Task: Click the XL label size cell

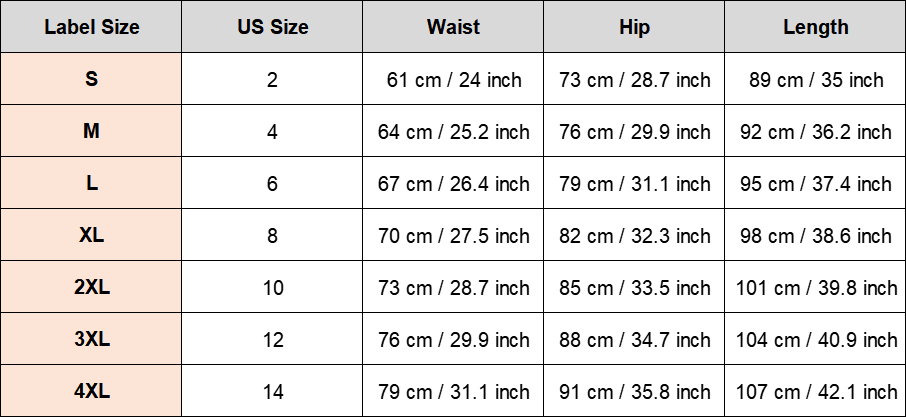Action: [91, 234]
